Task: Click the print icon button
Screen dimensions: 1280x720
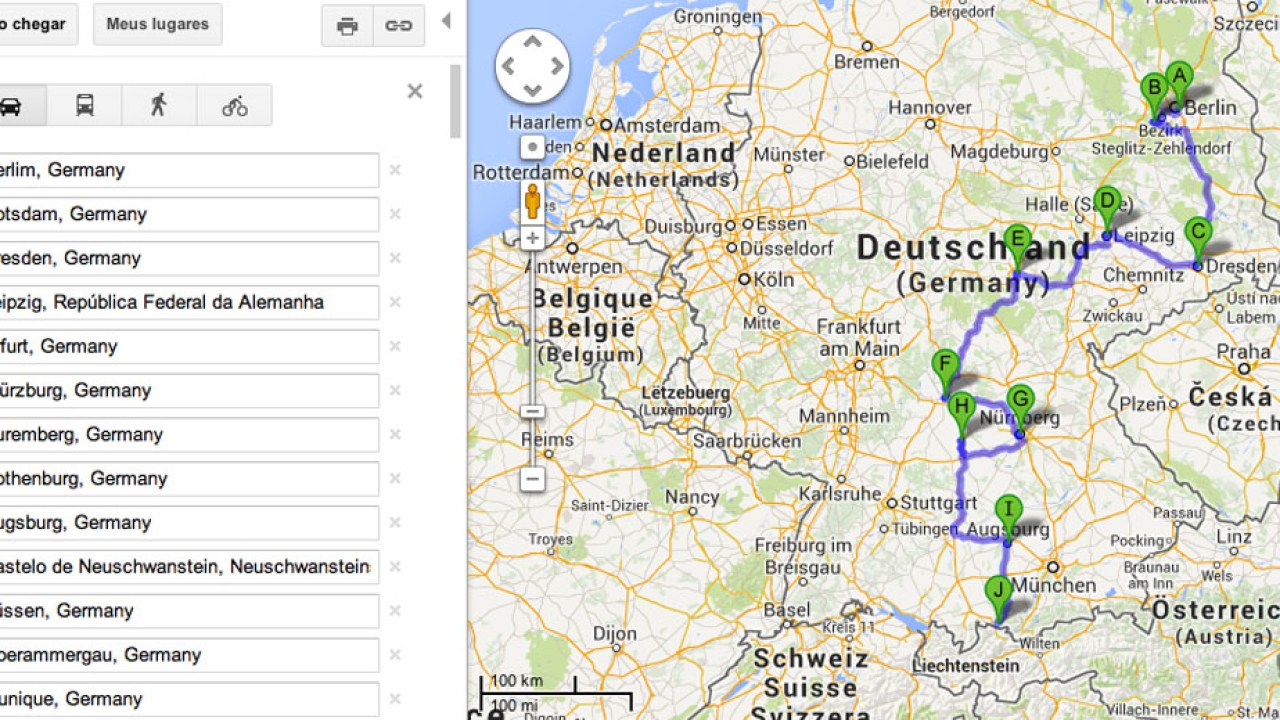Action: coord(347,26)
